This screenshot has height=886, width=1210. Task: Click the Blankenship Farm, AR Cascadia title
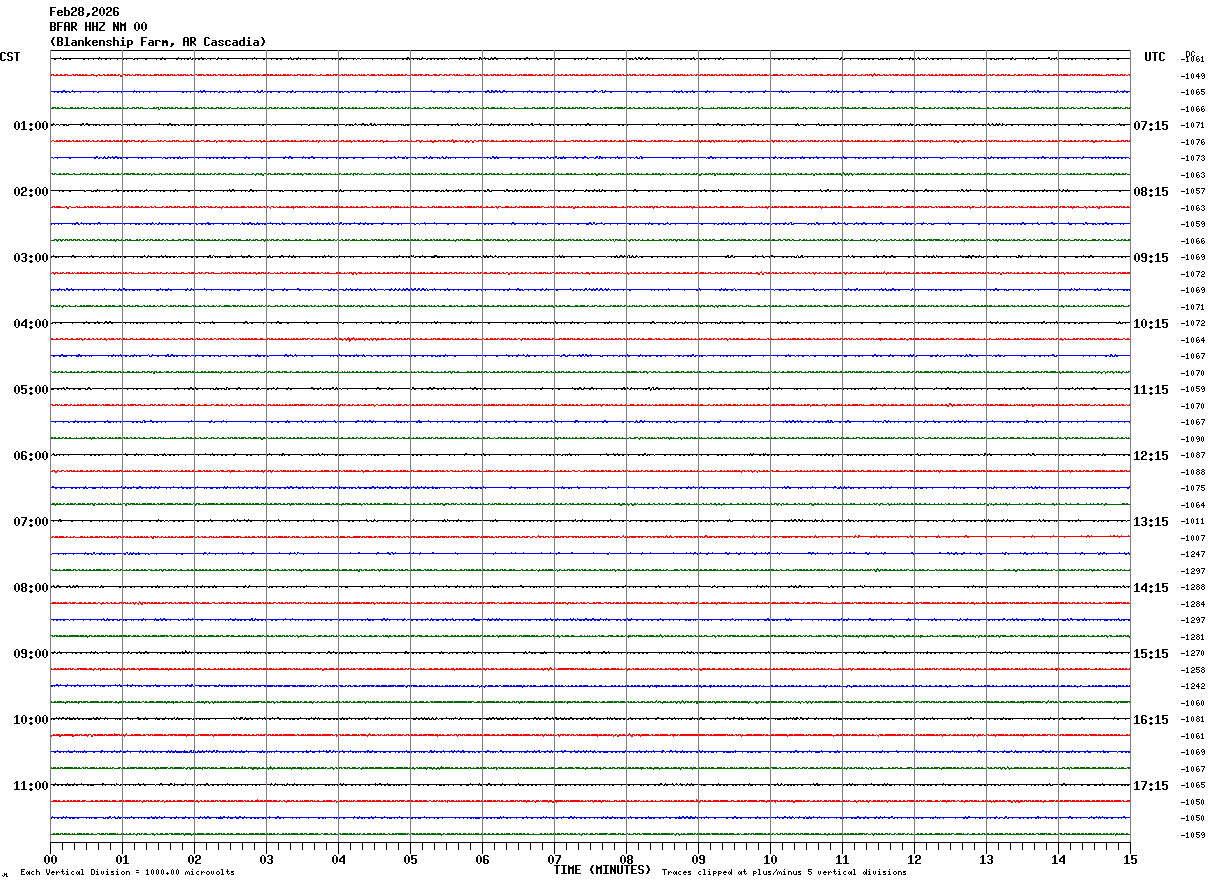[x=158, y=42]
